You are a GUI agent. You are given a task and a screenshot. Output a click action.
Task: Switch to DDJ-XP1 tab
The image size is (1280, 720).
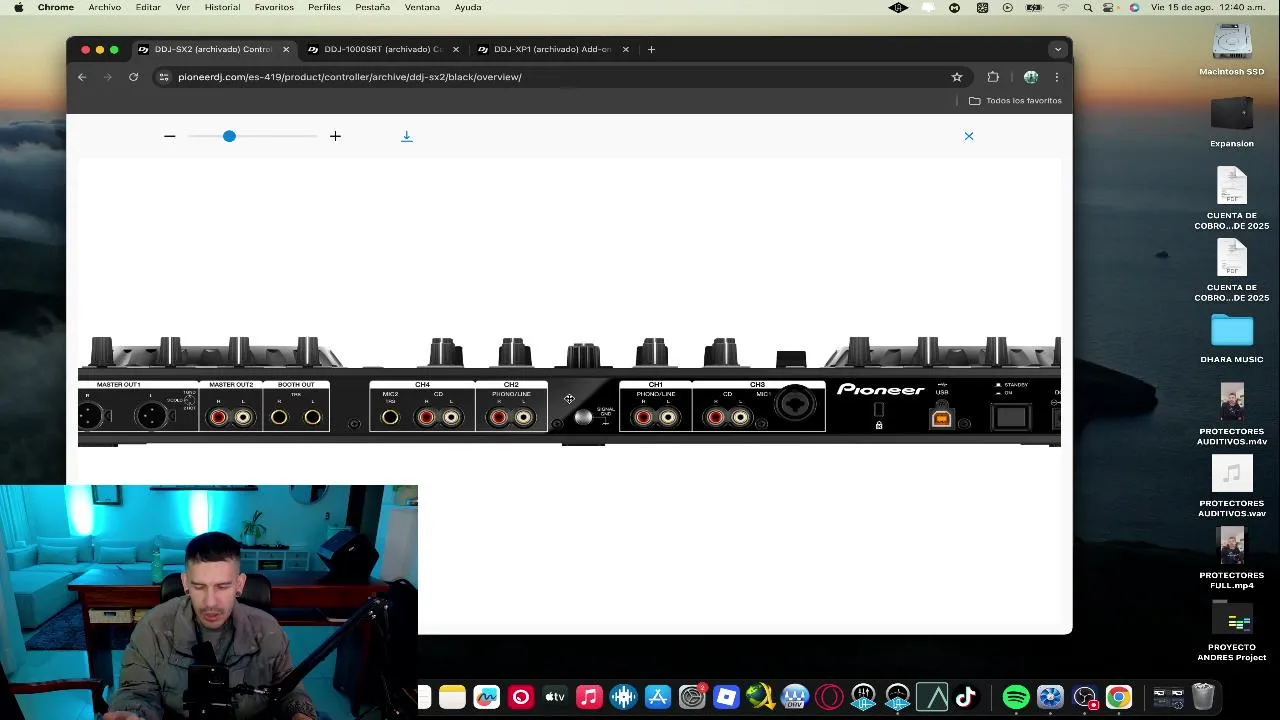point(553,49)
